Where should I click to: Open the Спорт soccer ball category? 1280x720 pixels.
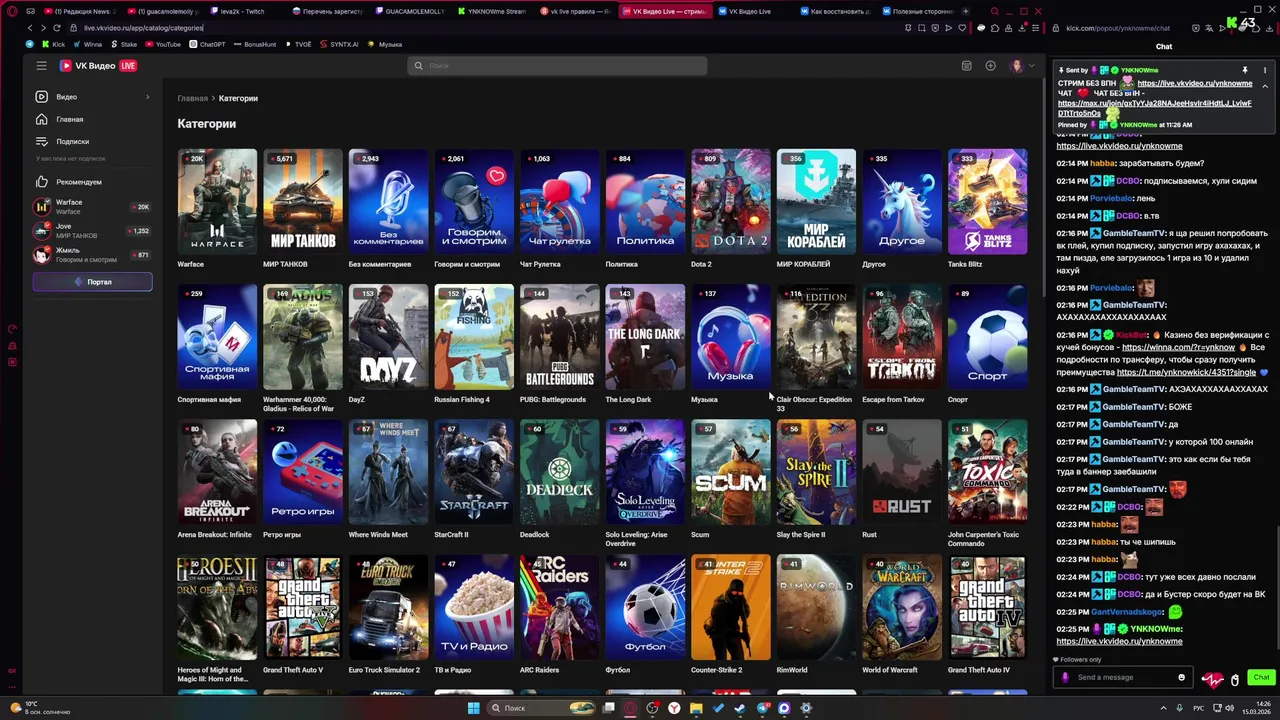point(987,337)
